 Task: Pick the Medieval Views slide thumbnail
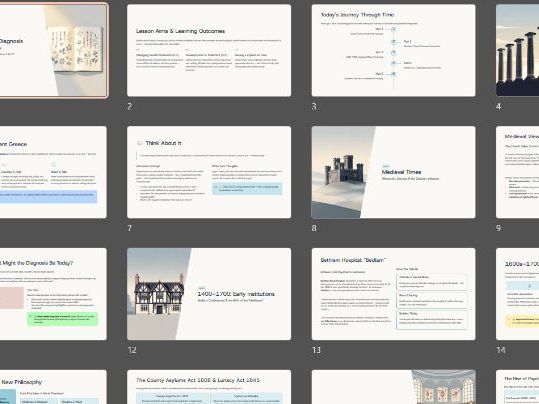pos(517,172)
